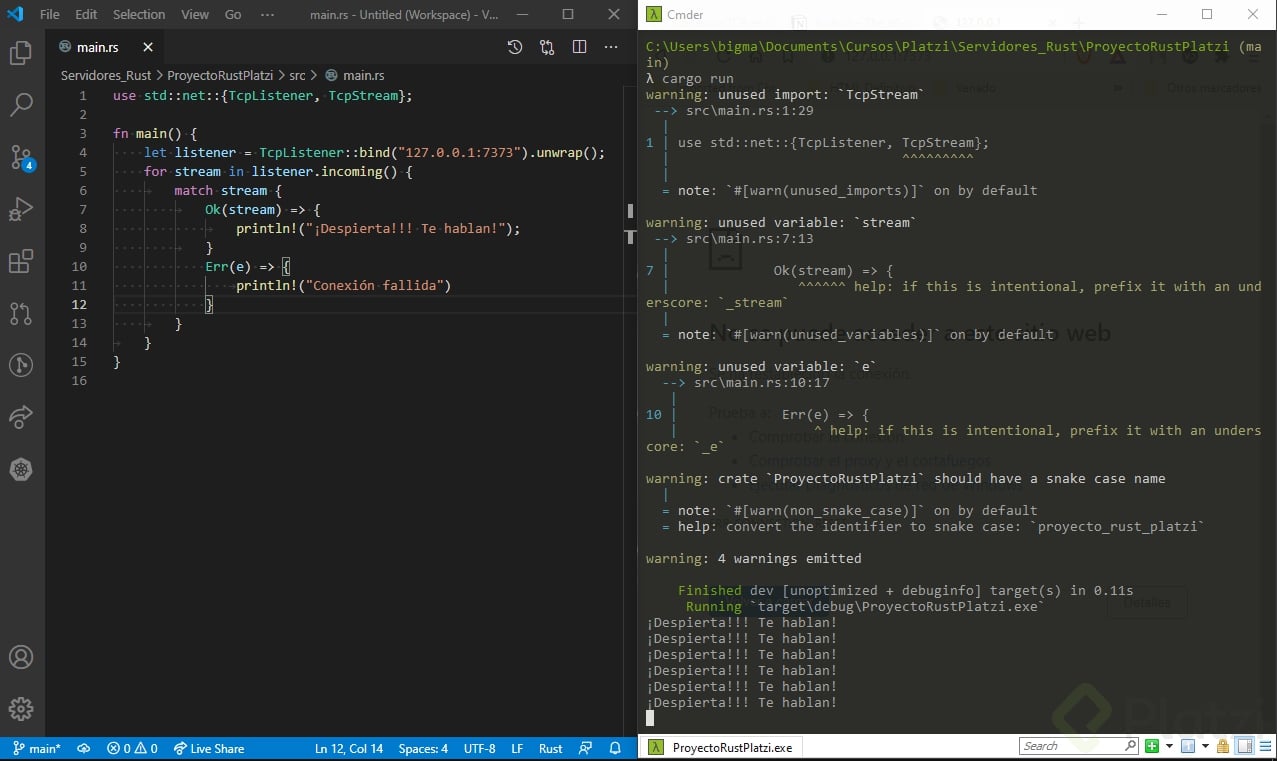Click ProyectoRustPlatzi in the breadcrumb path

[220, 75]
